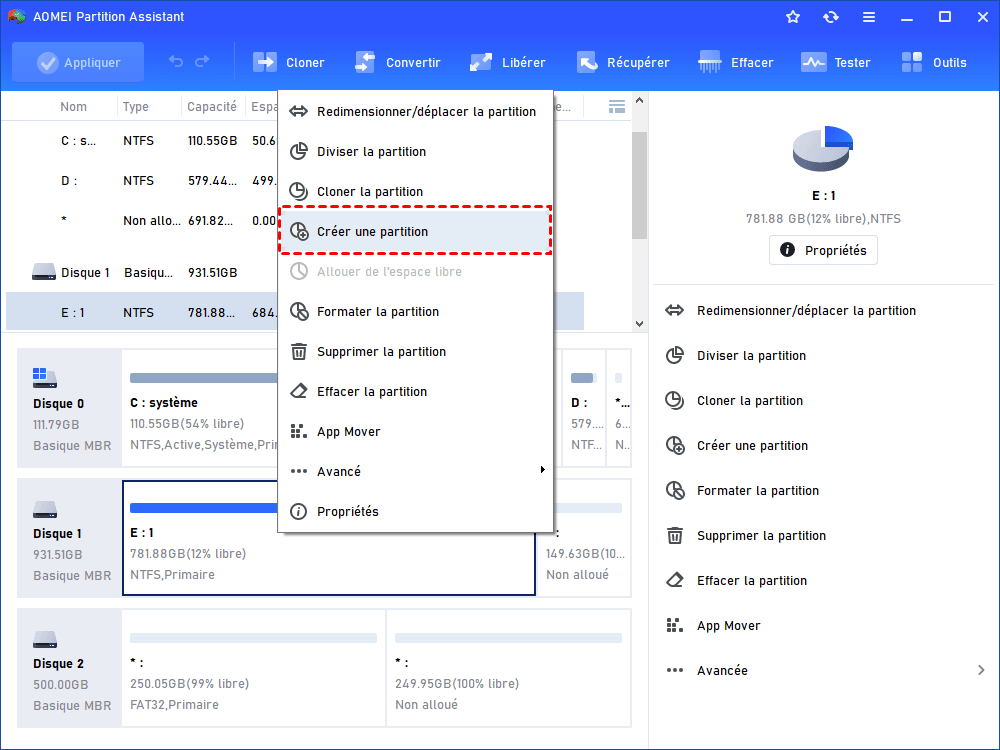Select the C : système partition block
The height and width of the screenshot is (750, 1000).
pos(201,408)
